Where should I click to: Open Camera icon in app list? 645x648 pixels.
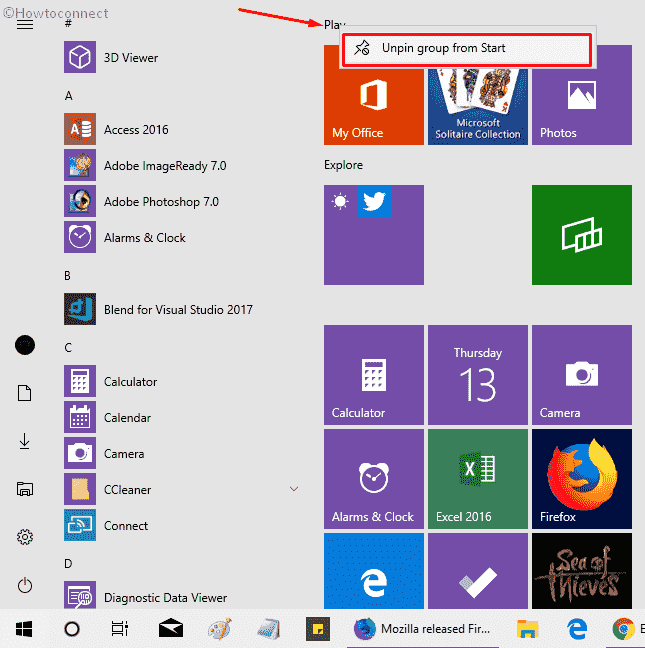80,453
